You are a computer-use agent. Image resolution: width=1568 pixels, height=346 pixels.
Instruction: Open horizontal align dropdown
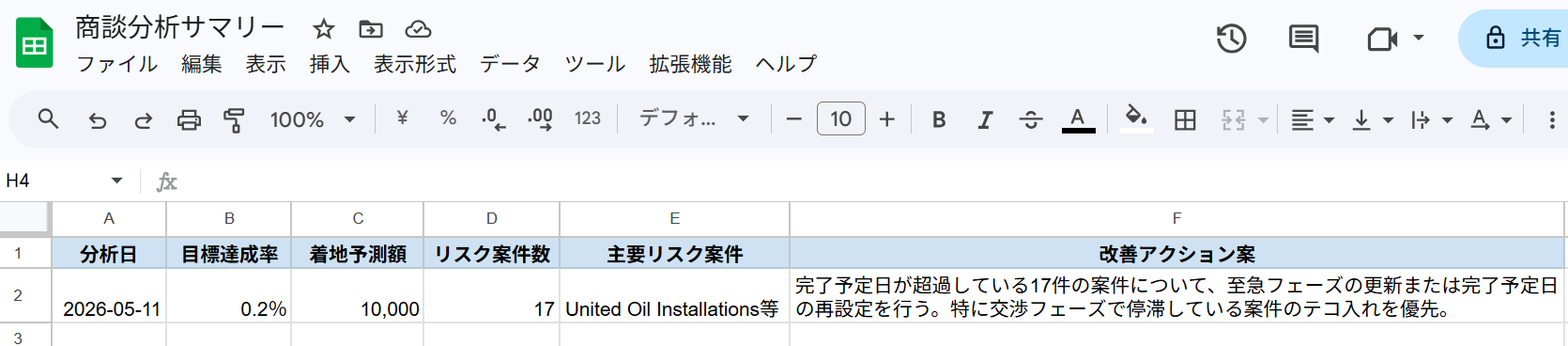(x=1312, y=119)
